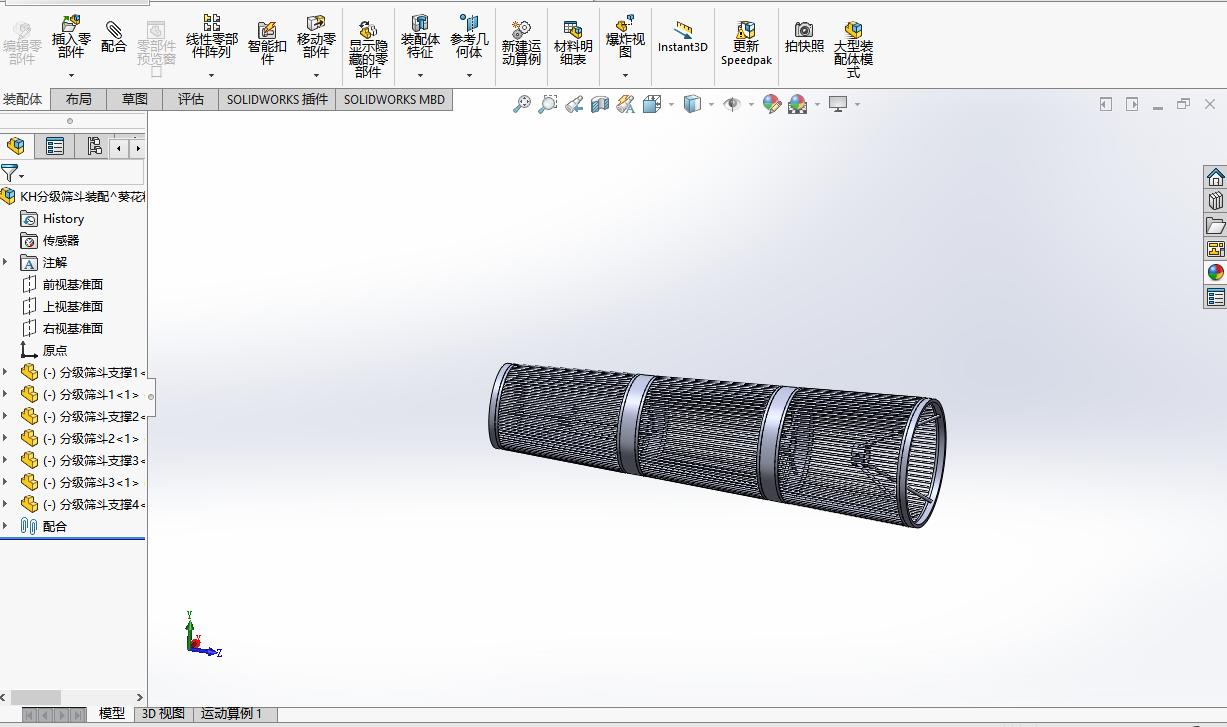Click the Zoom to Area icon
The image size is (1227, 727).
[547, 103]
